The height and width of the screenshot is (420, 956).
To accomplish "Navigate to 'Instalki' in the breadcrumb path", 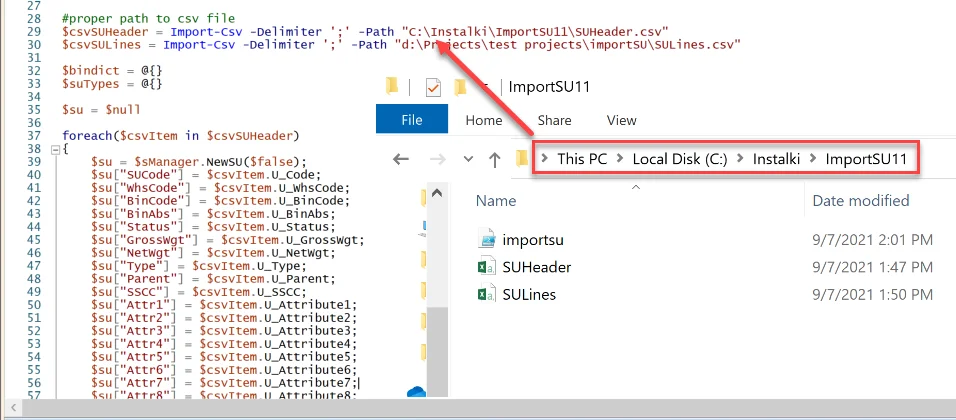I will pos(777,159).
